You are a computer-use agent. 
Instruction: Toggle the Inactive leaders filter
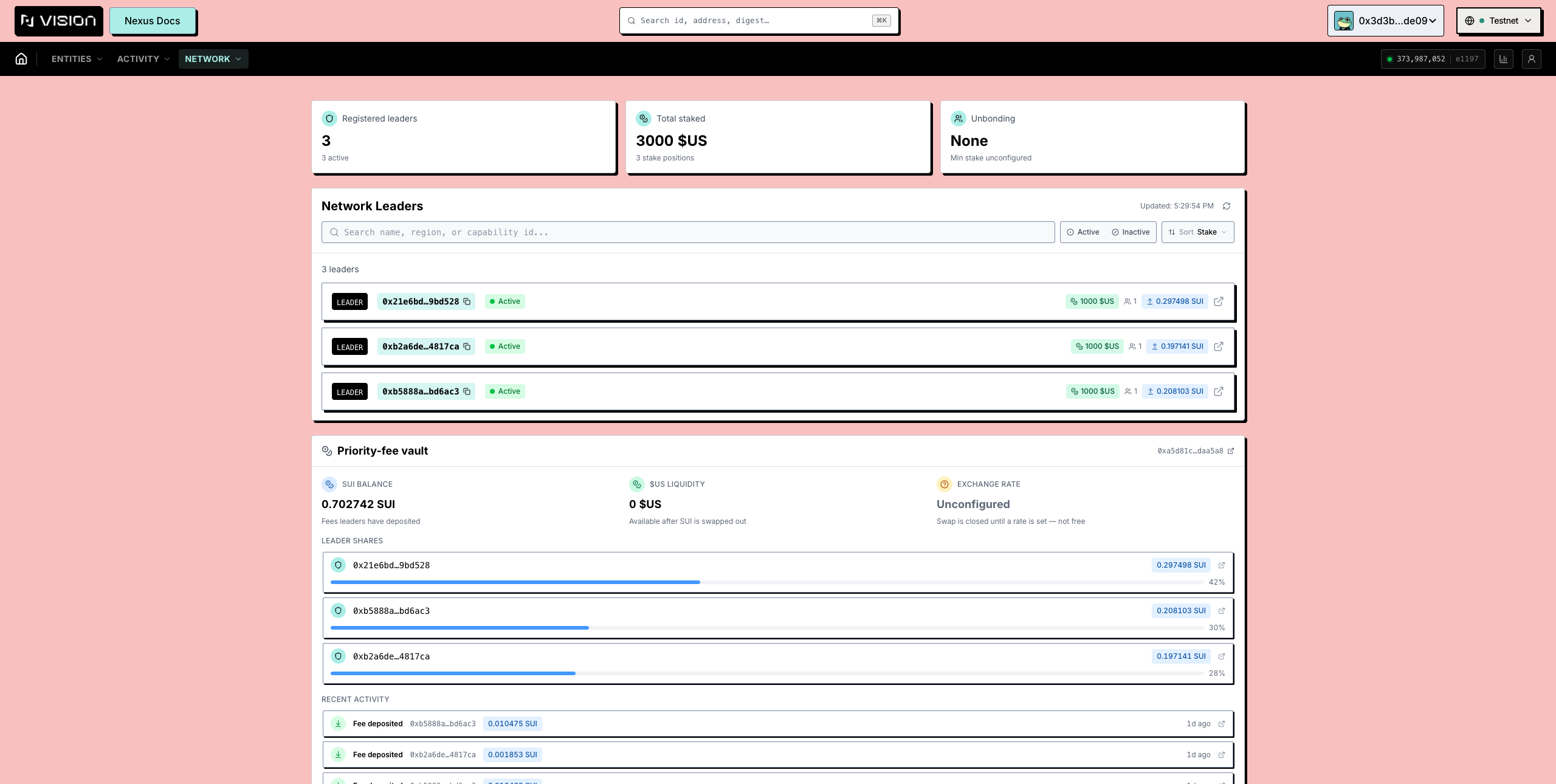[x=1131, y=232]
